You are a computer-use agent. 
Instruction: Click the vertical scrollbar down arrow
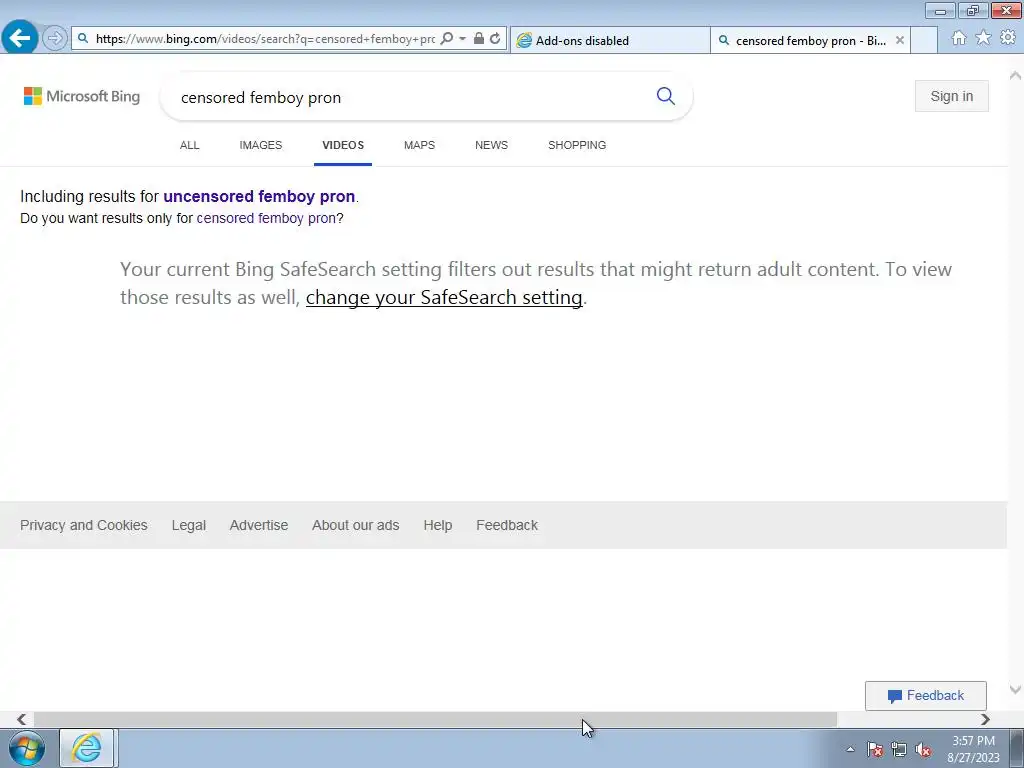(1016, 690)
